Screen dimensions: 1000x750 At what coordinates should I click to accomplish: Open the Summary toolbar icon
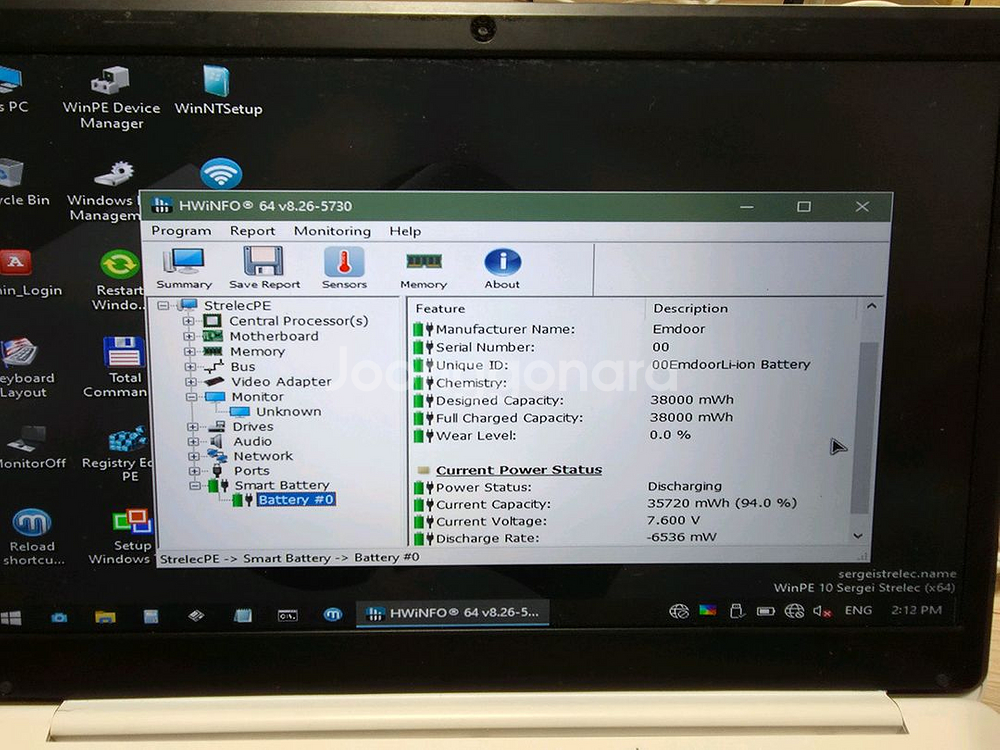pos(184,267)
